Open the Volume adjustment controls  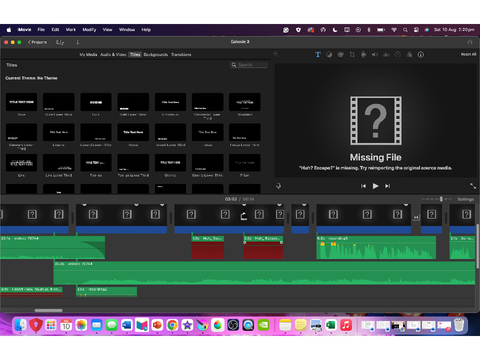coord(375,55)
